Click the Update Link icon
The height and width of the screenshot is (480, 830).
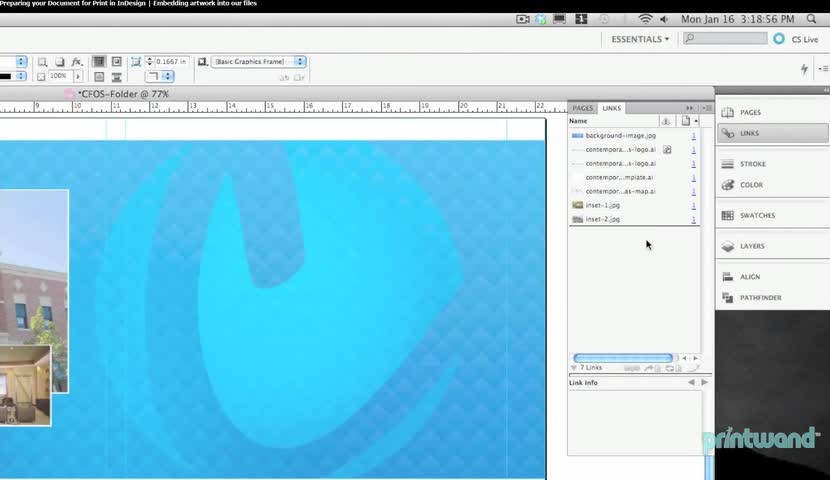tap(673, 368)
